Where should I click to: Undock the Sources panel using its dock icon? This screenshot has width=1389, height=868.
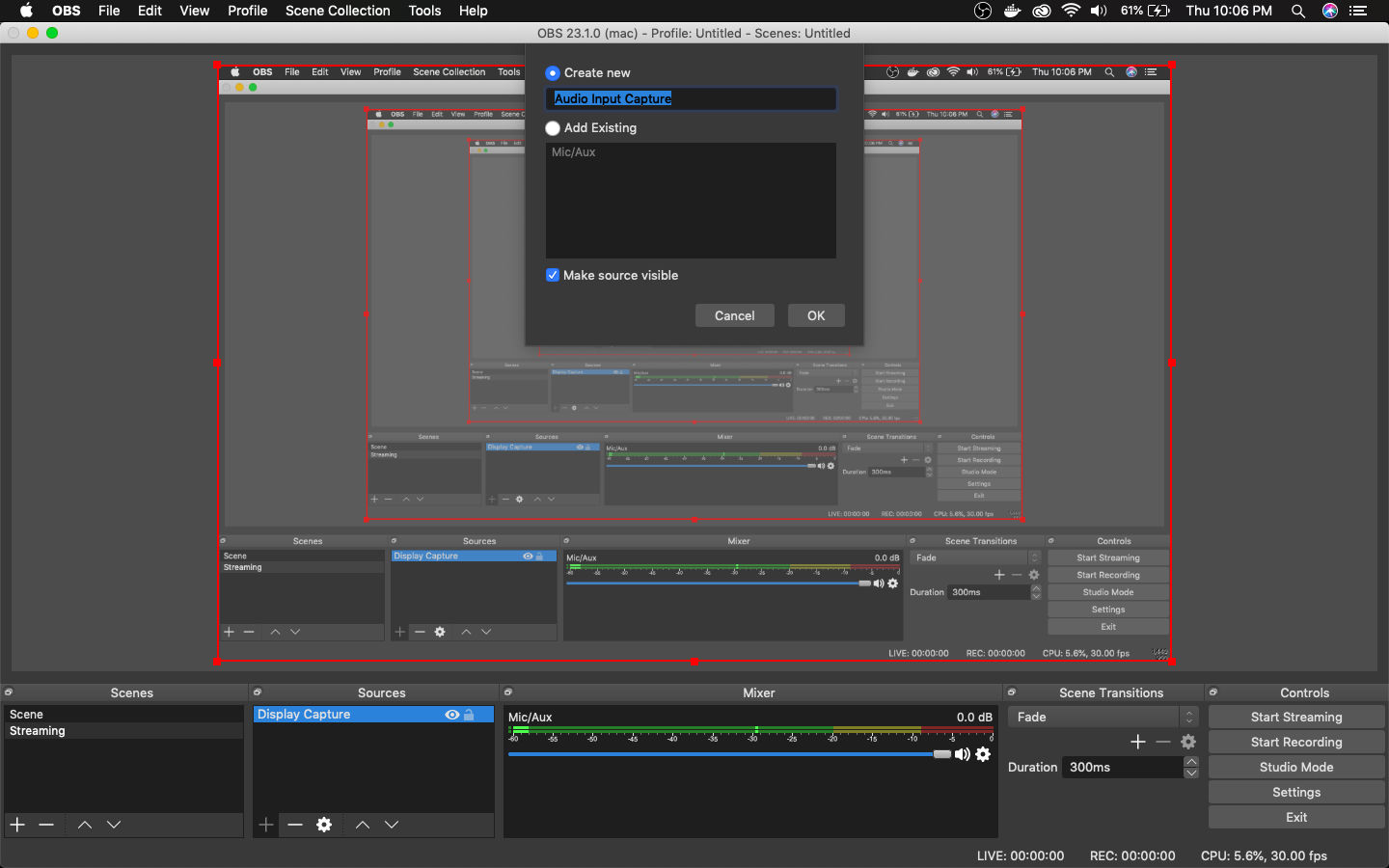258,692
